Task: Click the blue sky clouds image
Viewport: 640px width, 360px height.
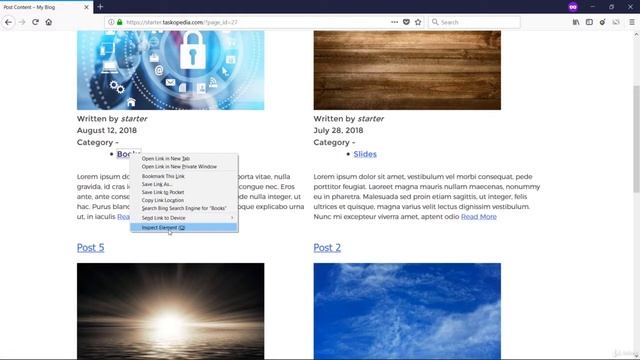Action: tap(407, 311)
